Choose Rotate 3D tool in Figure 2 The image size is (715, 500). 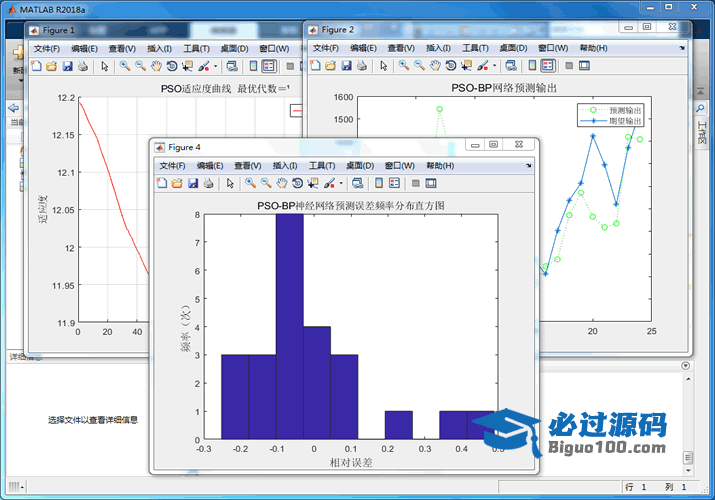451,66
